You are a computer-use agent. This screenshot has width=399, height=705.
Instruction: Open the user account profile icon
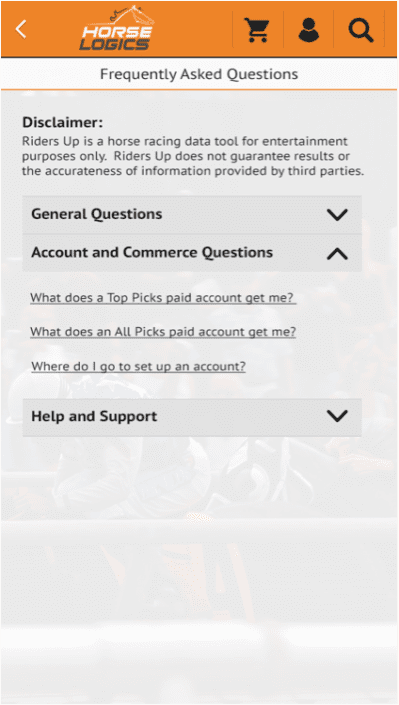click(309, 30)
